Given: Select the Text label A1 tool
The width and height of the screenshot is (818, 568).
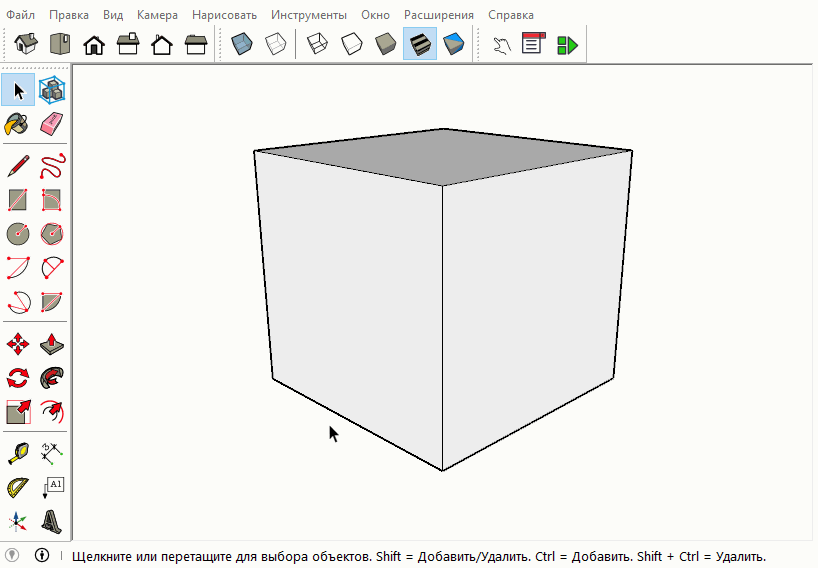Looking at the screenshot, I should click(x=53, y=488).
